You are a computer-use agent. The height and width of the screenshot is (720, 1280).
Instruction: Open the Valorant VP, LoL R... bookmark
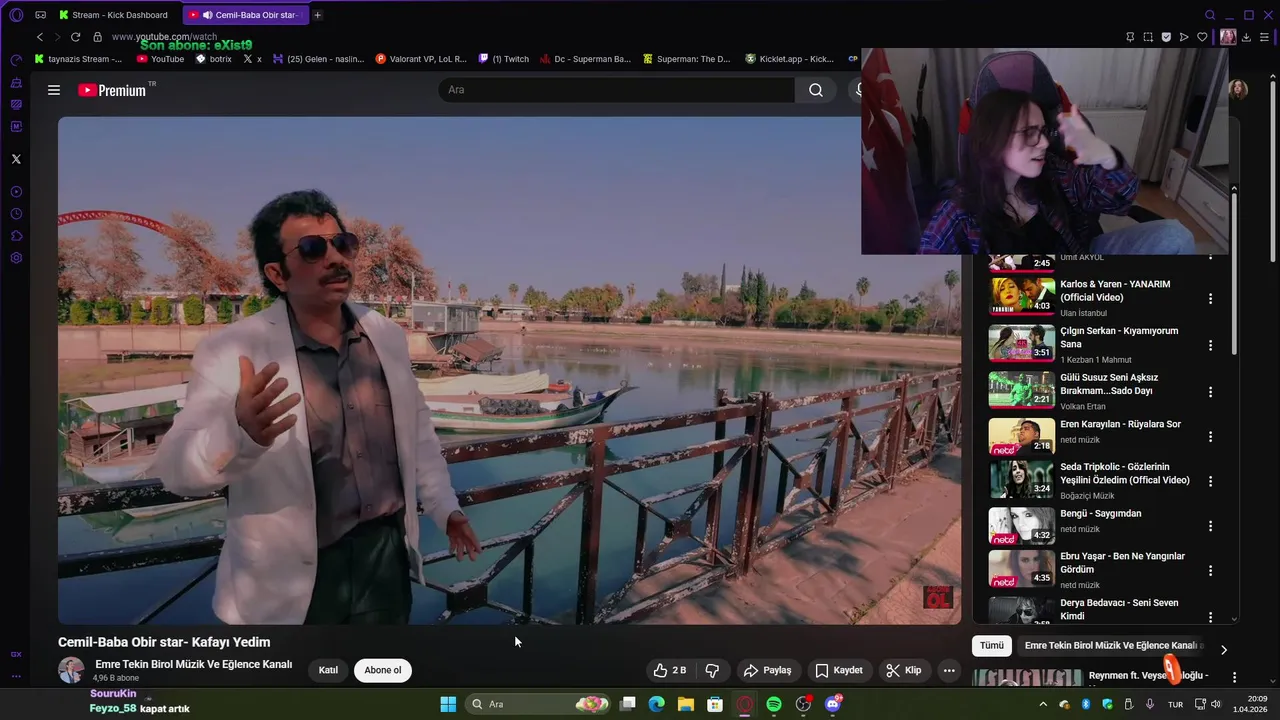coord(421,59)
